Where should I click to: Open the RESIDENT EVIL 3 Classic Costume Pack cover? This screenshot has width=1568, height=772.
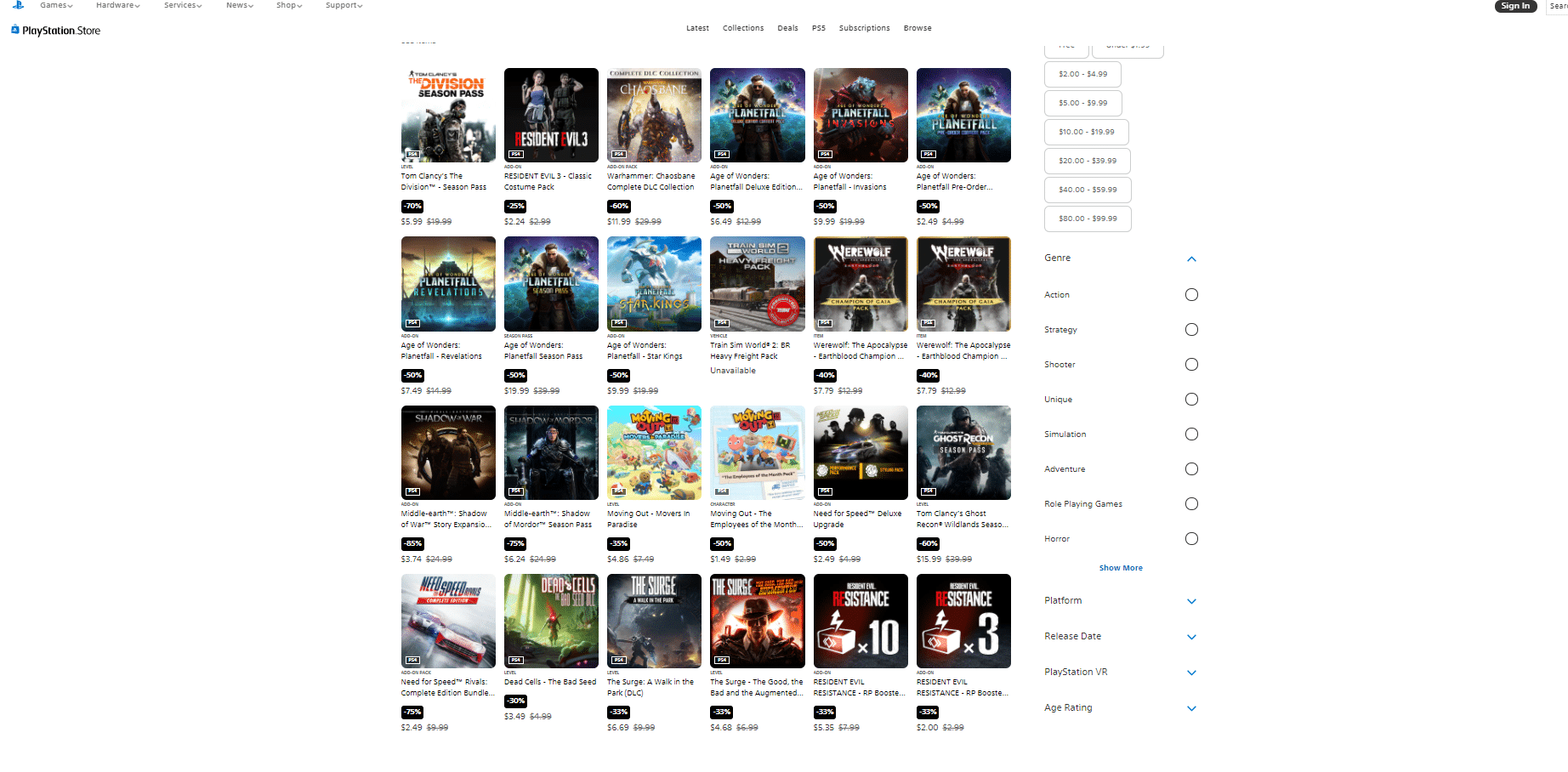551,115
